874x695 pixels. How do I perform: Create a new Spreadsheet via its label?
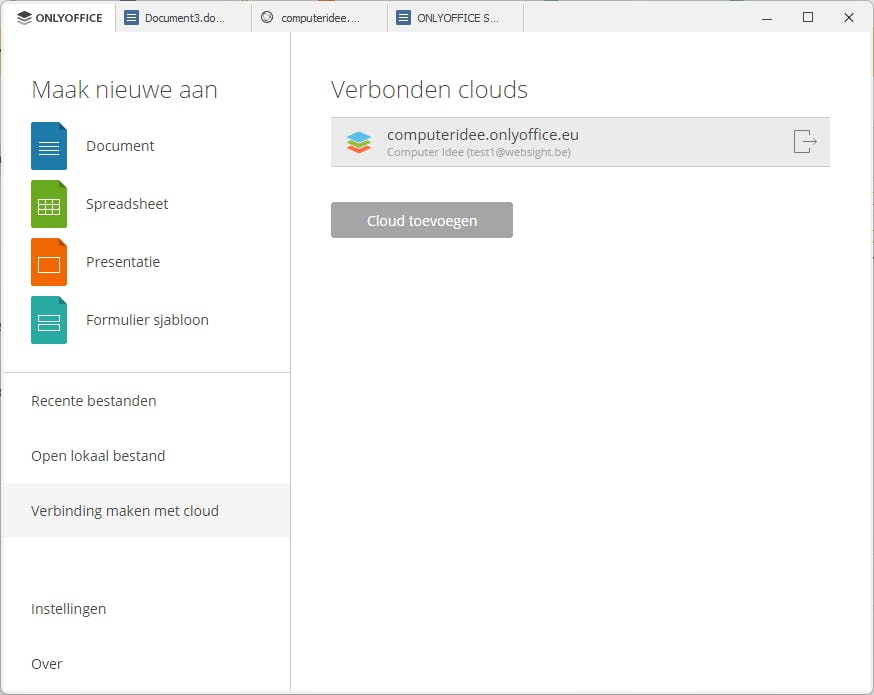click(127, 204)
